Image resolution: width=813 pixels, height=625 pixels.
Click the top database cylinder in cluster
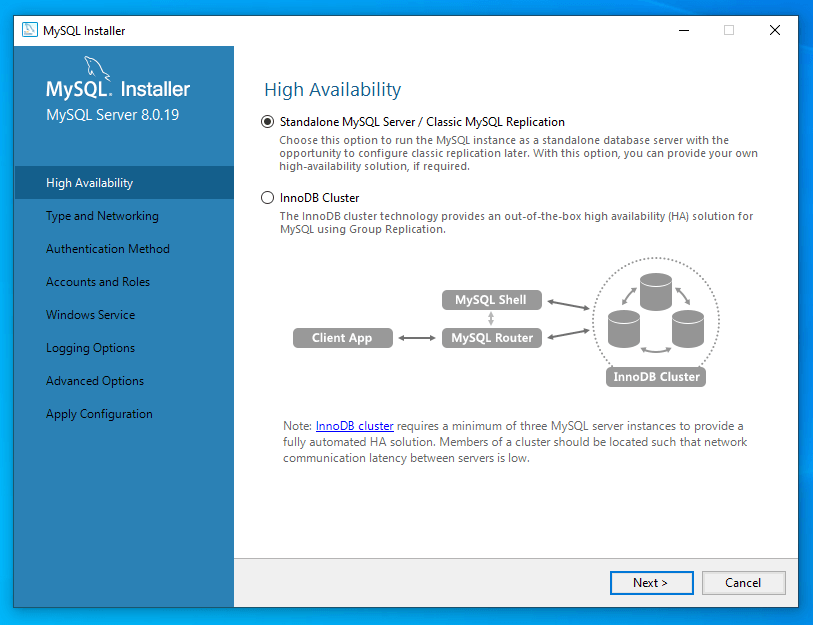pyautogui.click(x=656, y=292)
